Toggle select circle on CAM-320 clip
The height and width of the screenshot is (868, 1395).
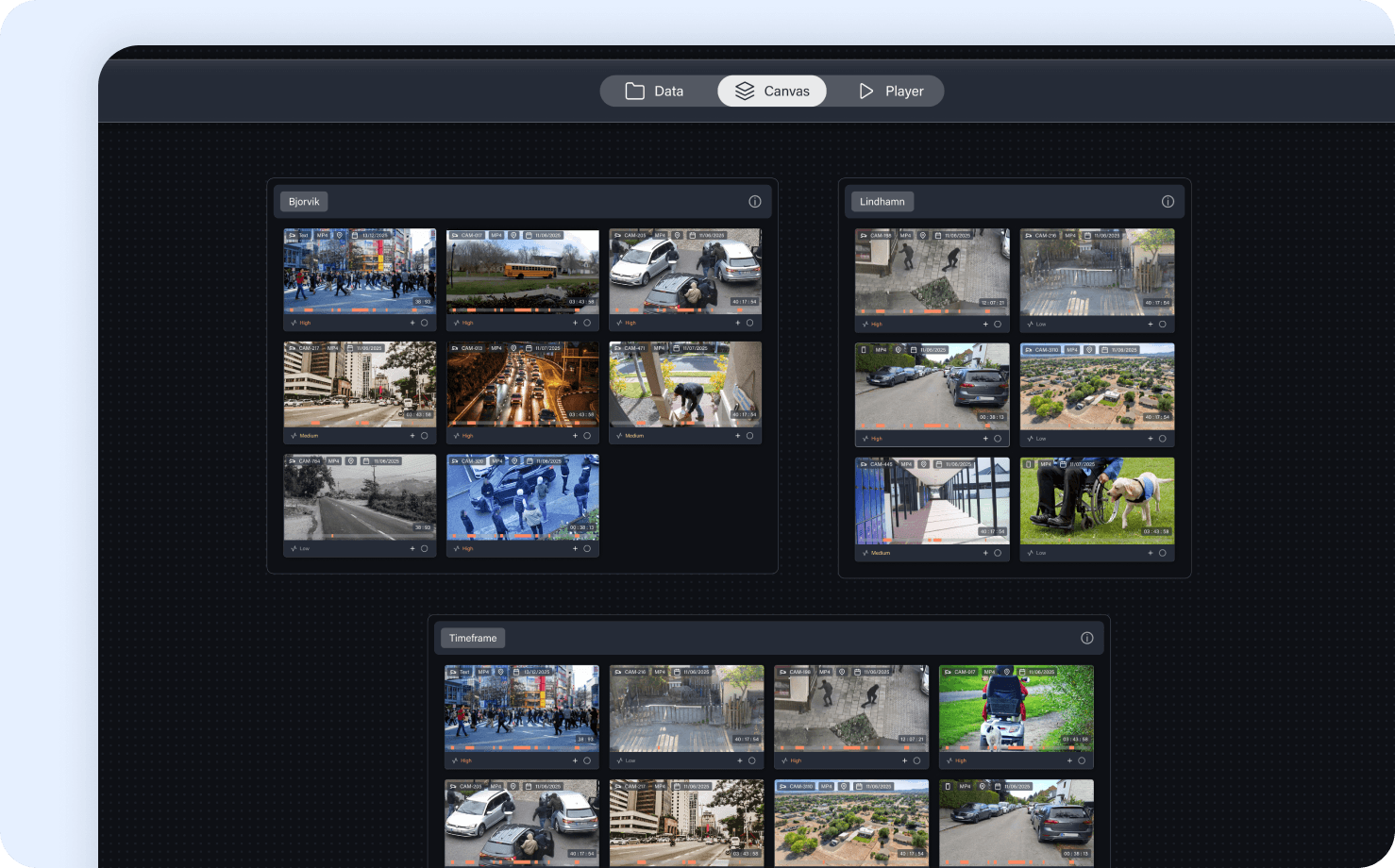[587, 548]
